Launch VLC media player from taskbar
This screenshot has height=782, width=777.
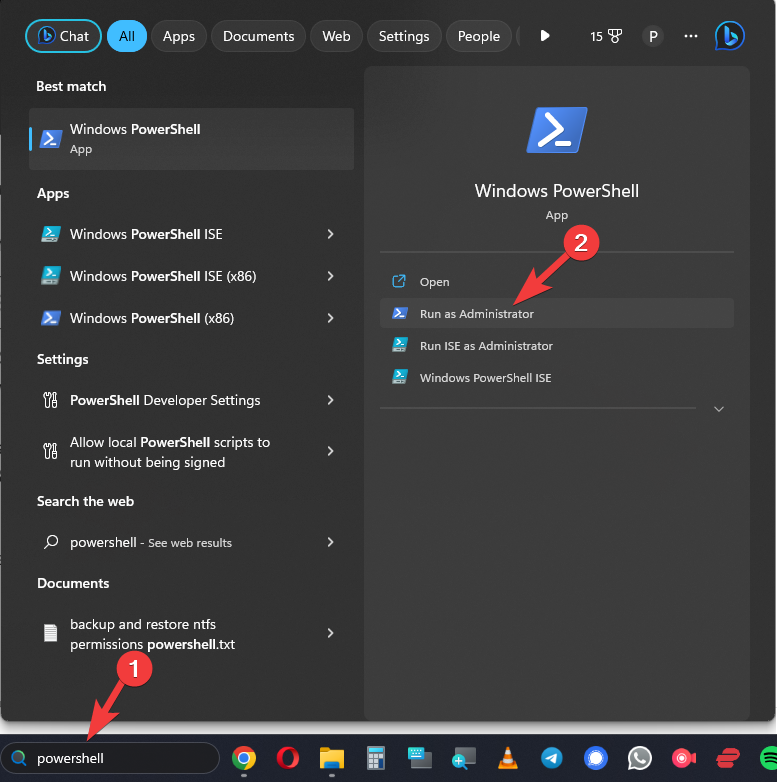click(x=508, y=758)
